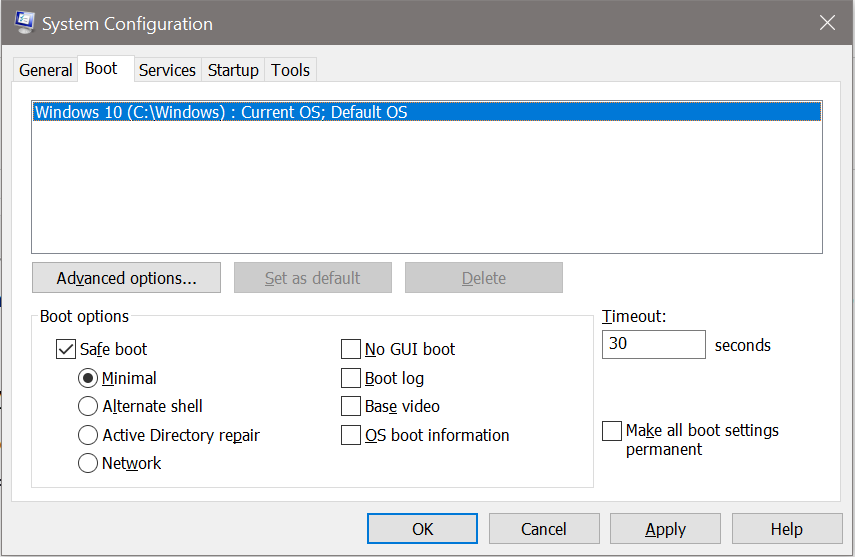855x557 pixels.
Task: Enable No GUI boot checkbox
Action: (x=351, y=350)
